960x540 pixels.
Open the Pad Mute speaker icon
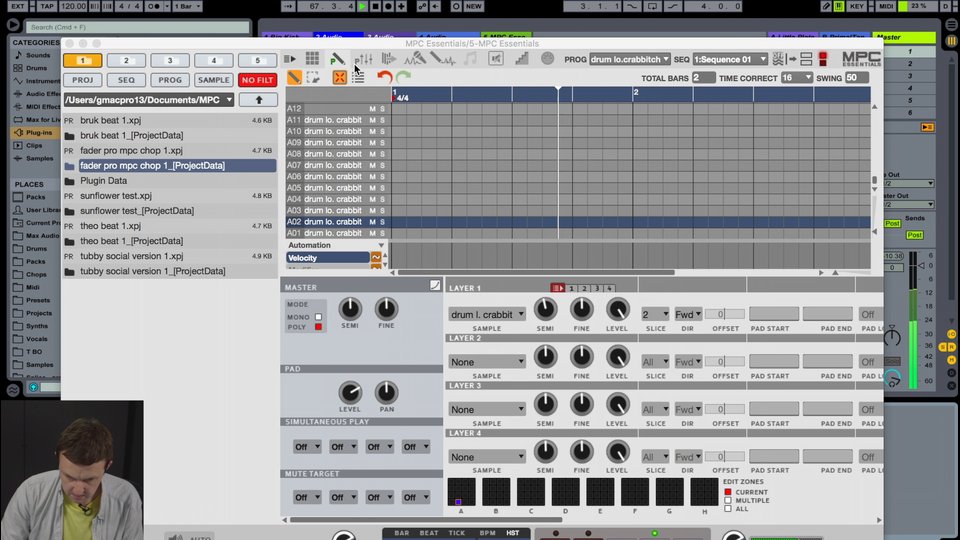click(x=496, y=59)
